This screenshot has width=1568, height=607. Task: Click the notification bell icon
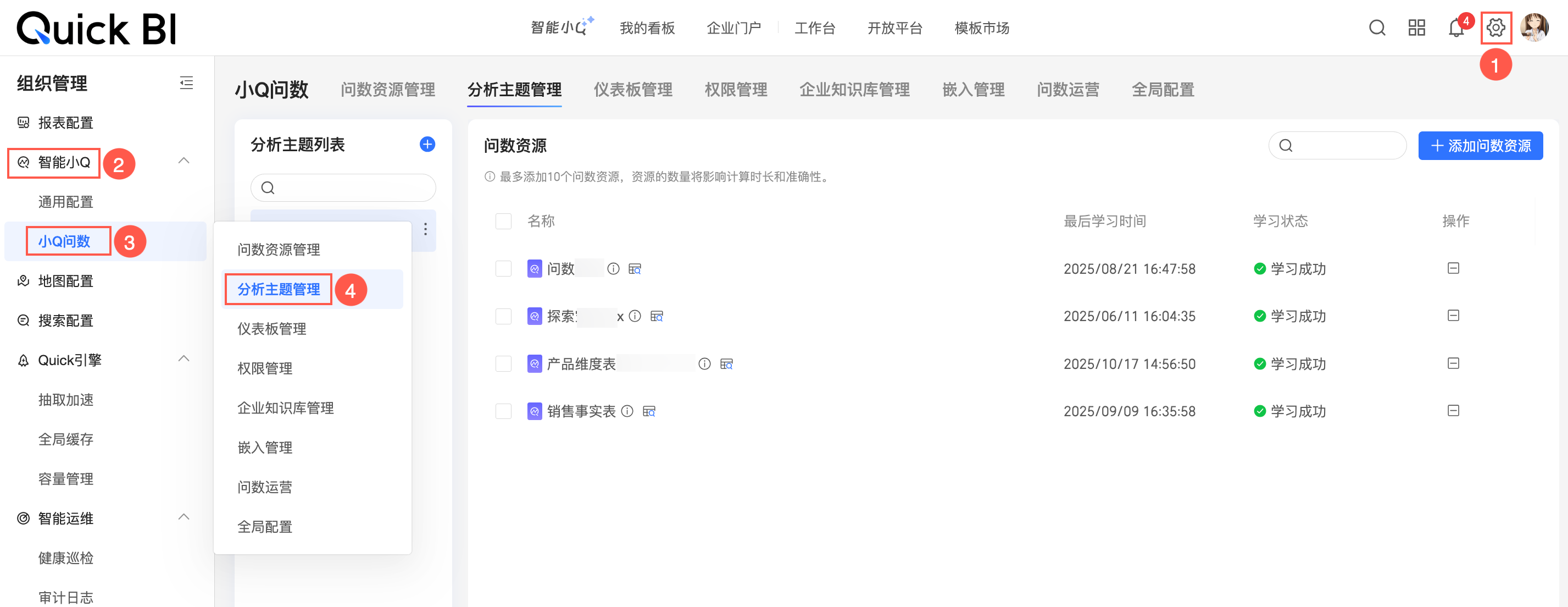(x=1455, y=28)
